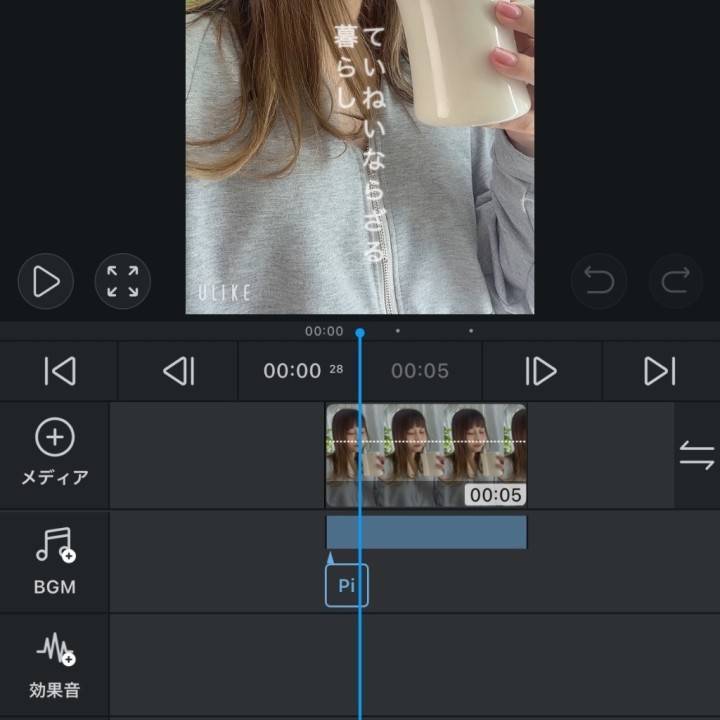Tap the Pi marker below the BGM clip

click(x=346, y=585)
